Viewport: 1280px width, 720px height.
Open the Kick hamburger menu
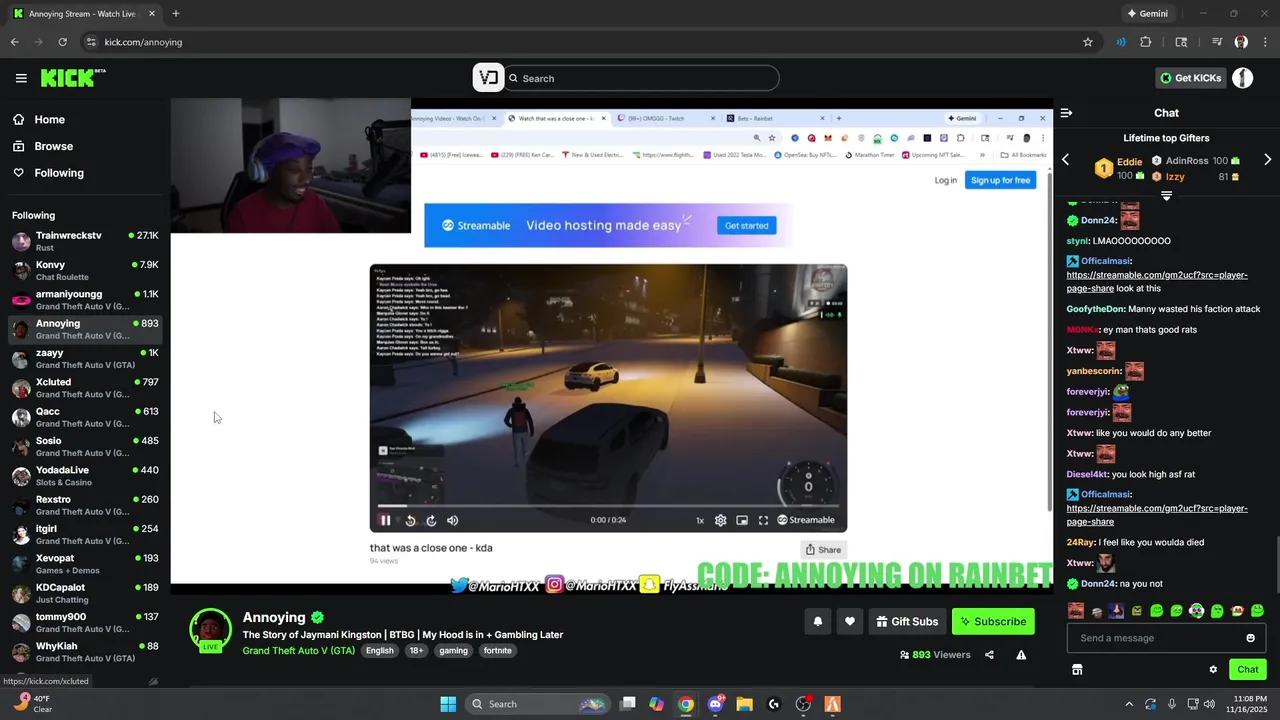point(21,78)
